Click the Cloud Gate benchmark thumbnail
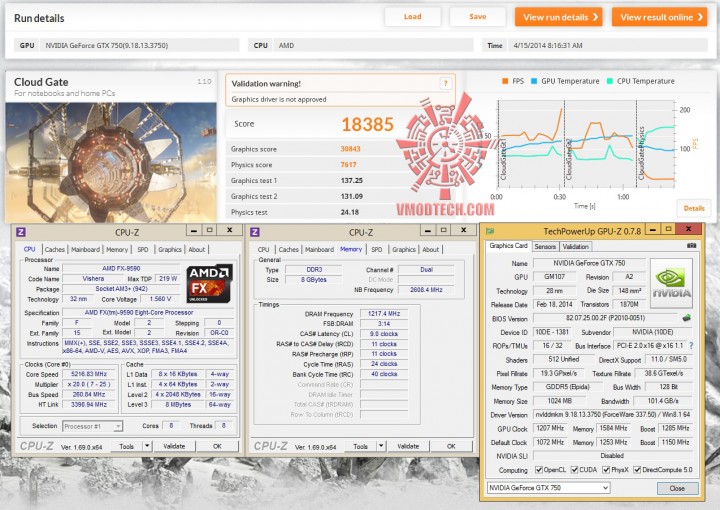This screenshot has width=720, height=510. (111, 162)
